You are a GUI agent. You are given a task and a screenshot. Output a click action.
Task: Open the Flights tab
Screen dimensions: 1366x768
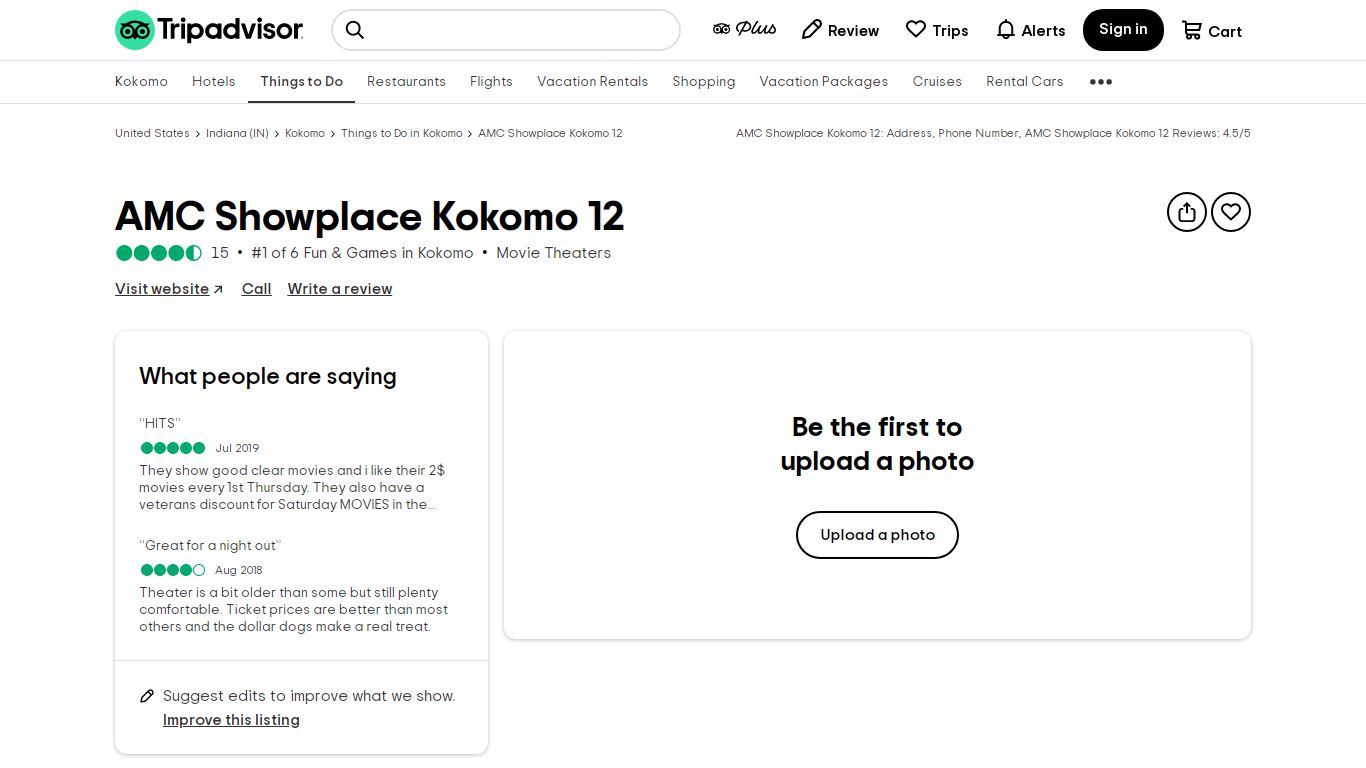coord(491,82)
